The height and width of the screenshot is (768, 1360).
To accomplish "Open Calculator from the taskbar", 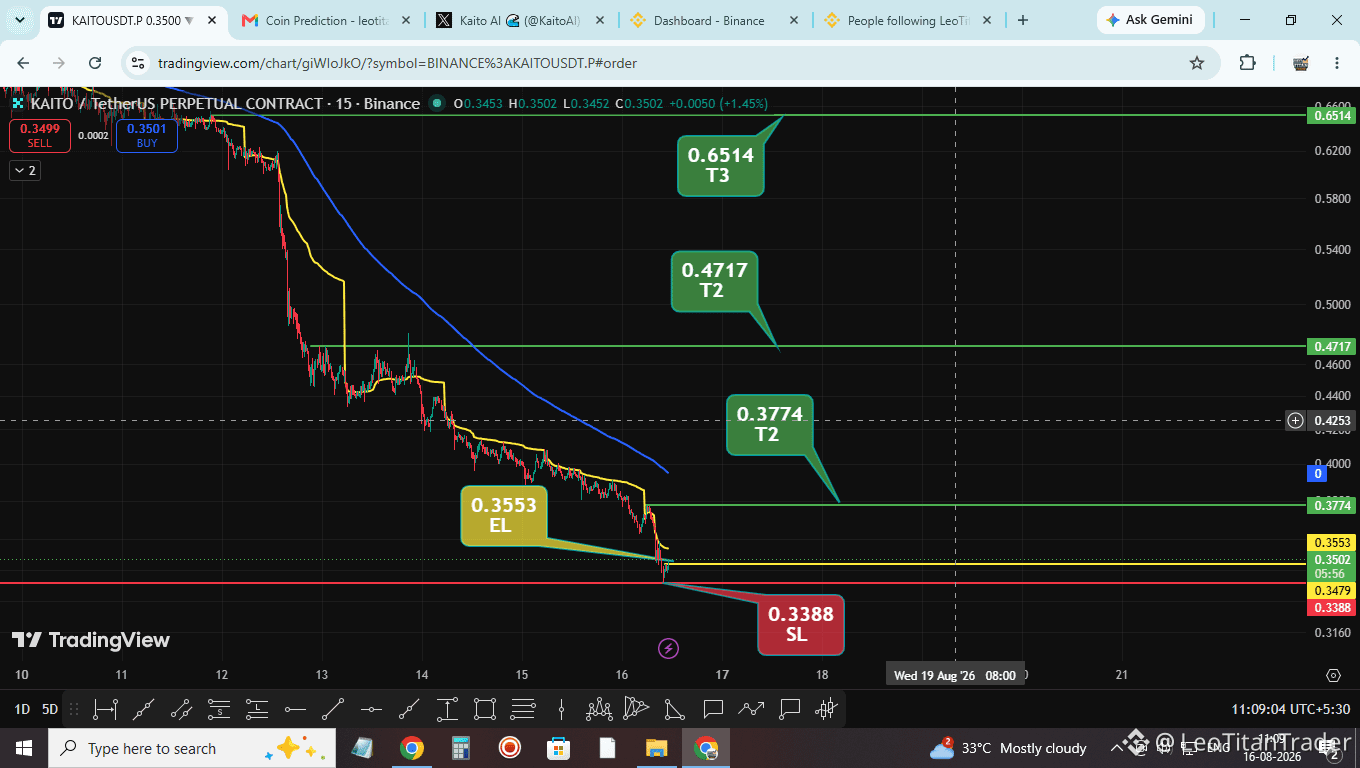I will click(x=461, y=748).
